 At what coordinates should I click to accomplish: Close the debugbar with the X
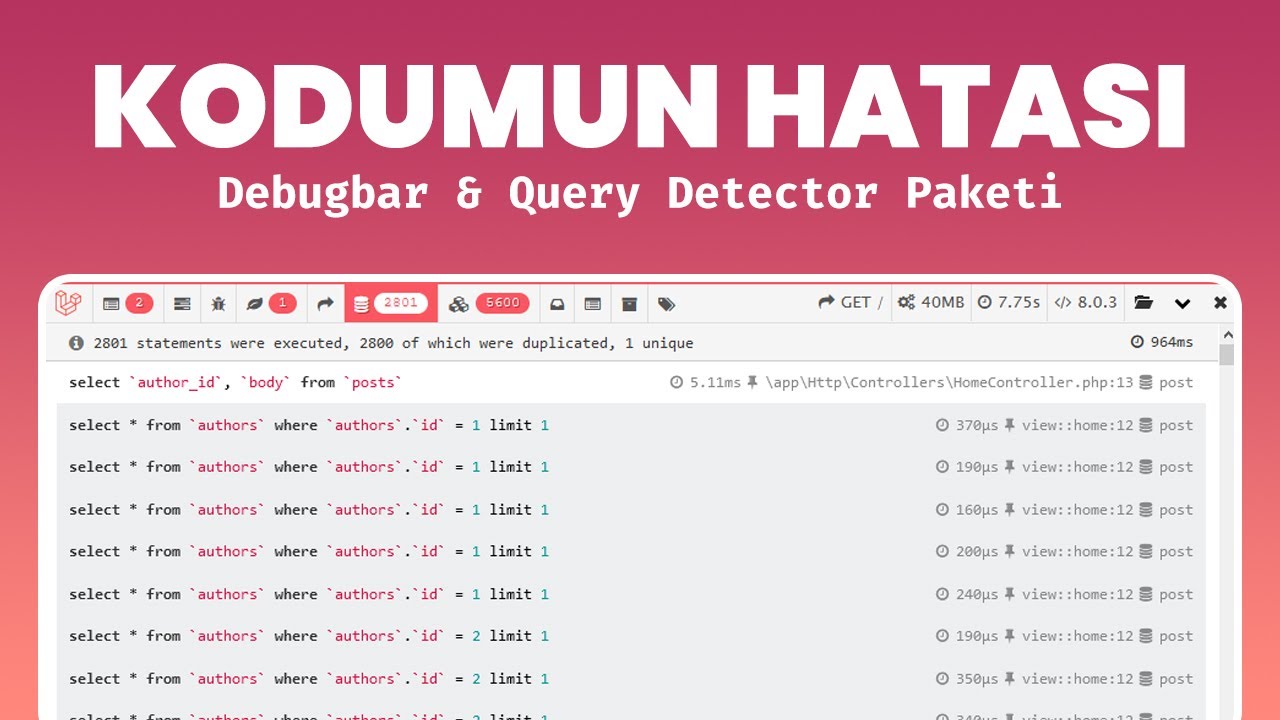pyautogui.click(x=1220, y=303)
